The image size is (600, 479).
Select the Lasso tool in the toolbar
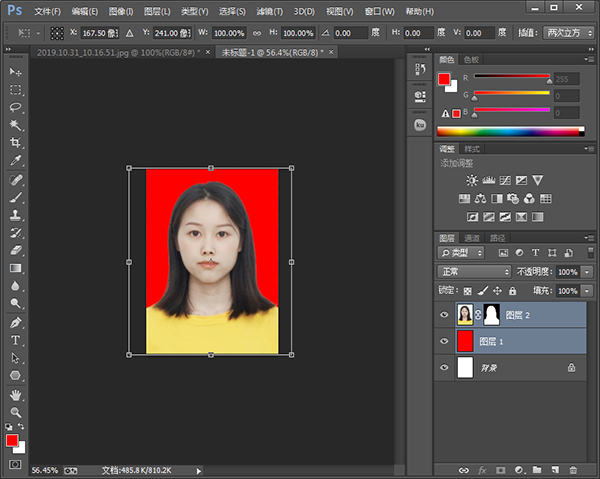(x=16, y=107)
